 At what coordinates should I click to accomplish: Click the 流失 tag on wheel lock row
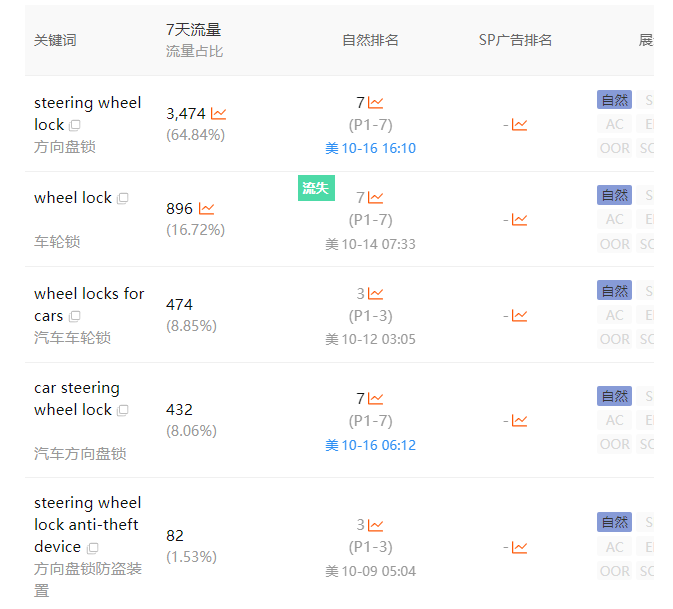click(315, 187)
